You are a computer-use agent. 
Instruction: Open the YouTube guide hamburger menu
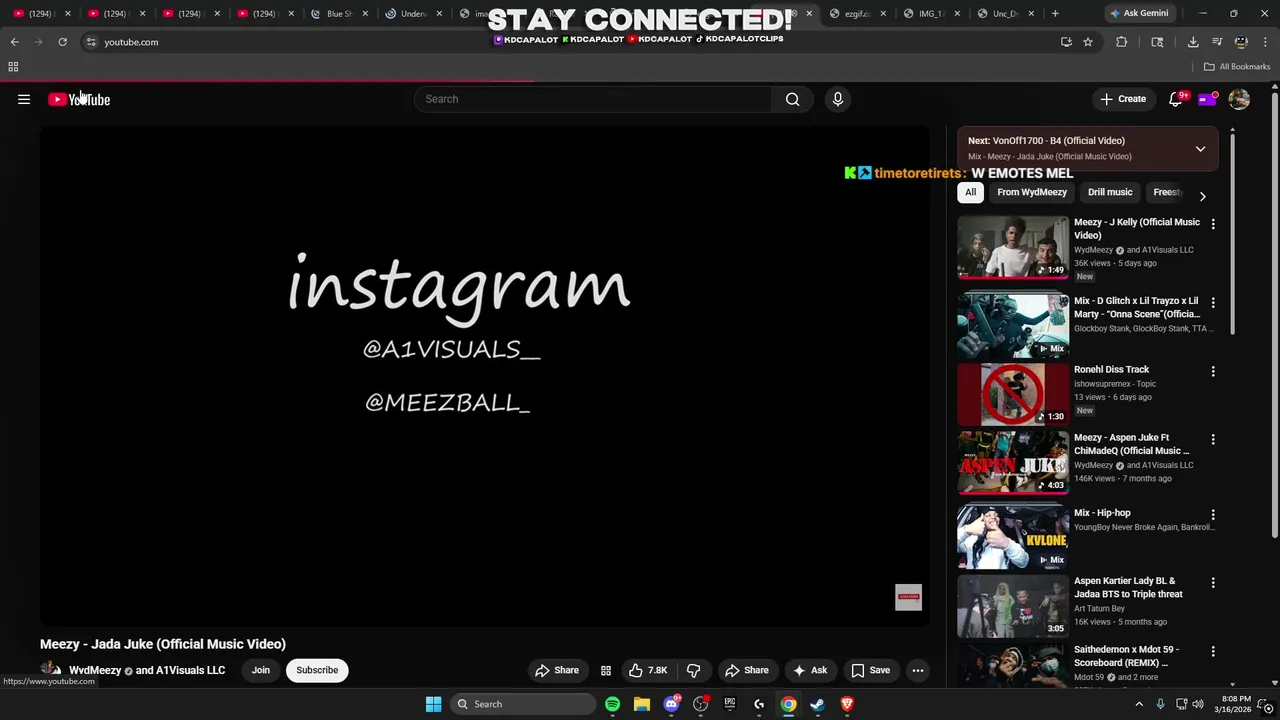coord(24,99)
